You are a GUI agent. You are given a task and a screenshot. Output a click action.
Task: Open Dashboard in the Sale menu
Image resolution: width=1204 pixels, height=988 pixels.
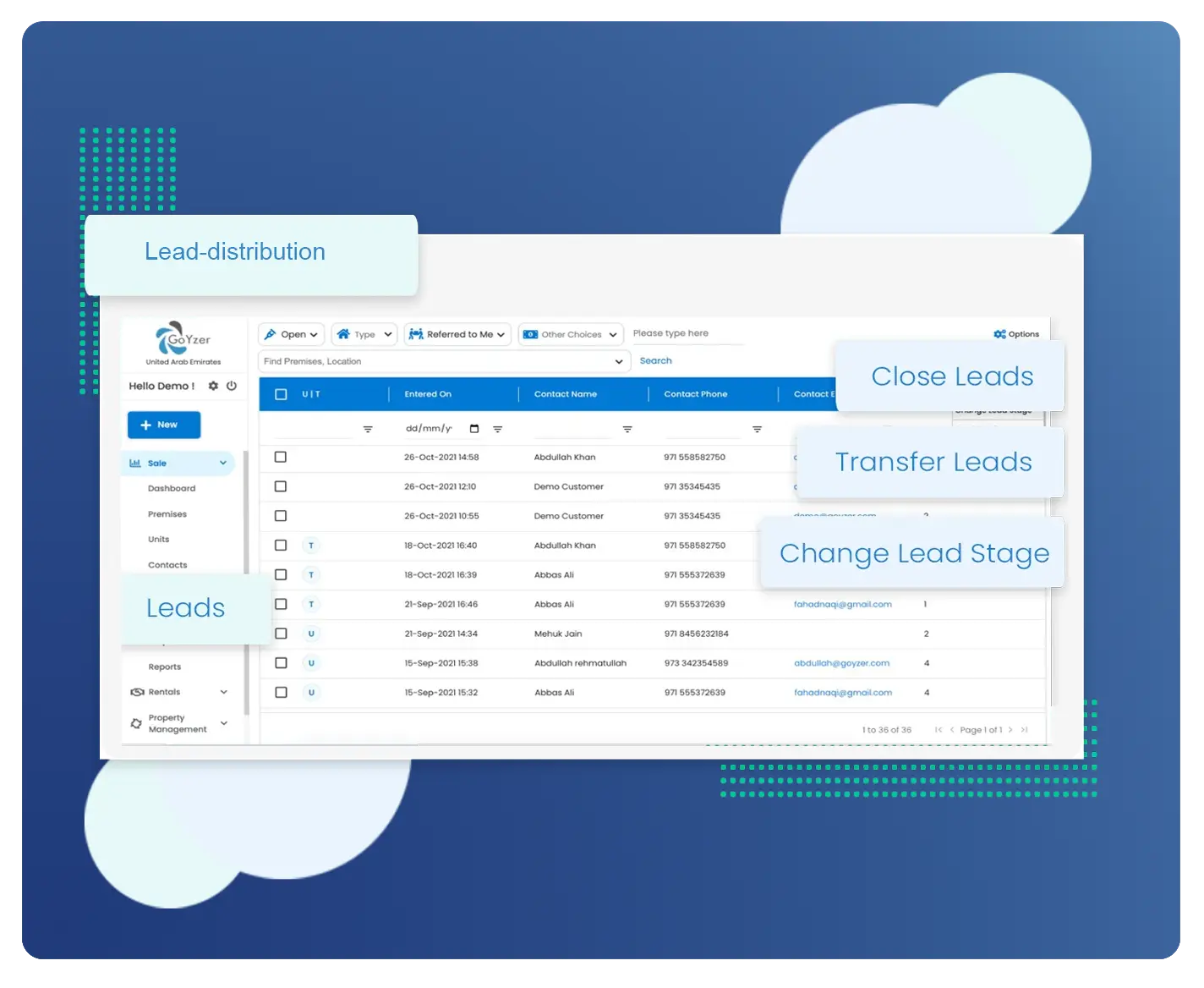172,488
